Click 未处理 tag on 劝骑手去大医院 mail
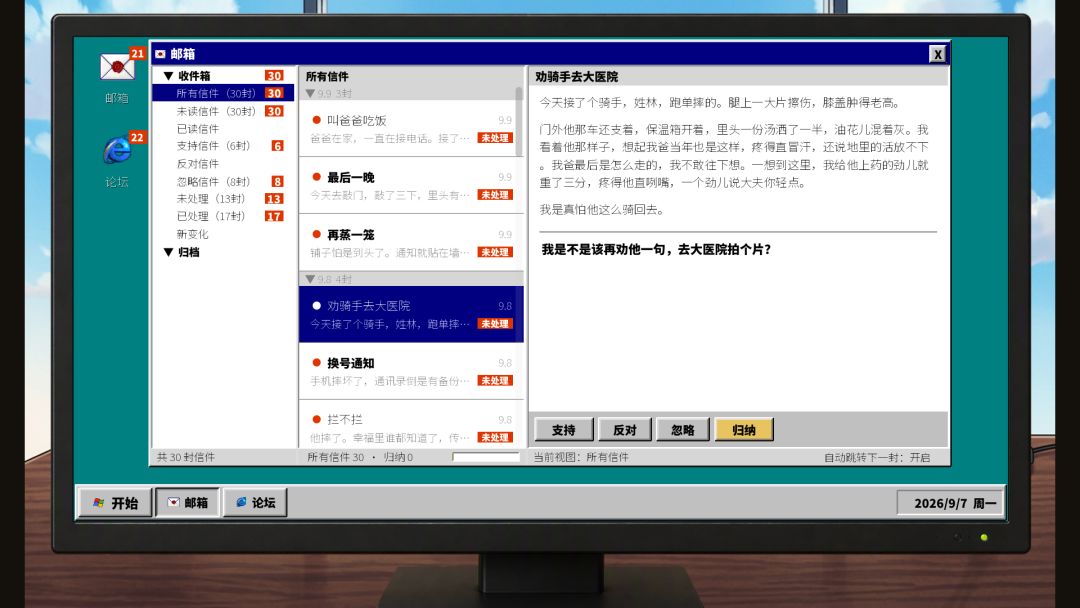This screenshot has width=1080, height=608. pos(495,324)
